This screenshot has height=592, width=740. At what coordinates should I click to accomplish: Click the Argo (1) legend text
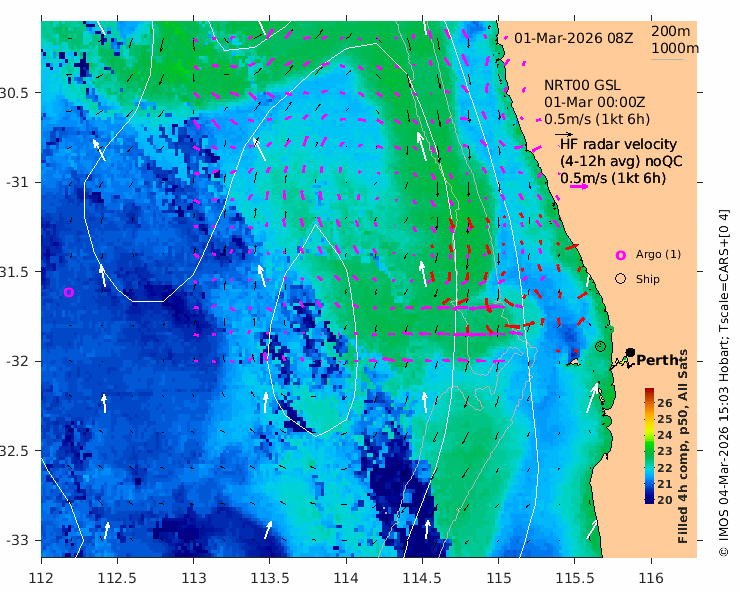pyautogui.click(x=658, y=254)
